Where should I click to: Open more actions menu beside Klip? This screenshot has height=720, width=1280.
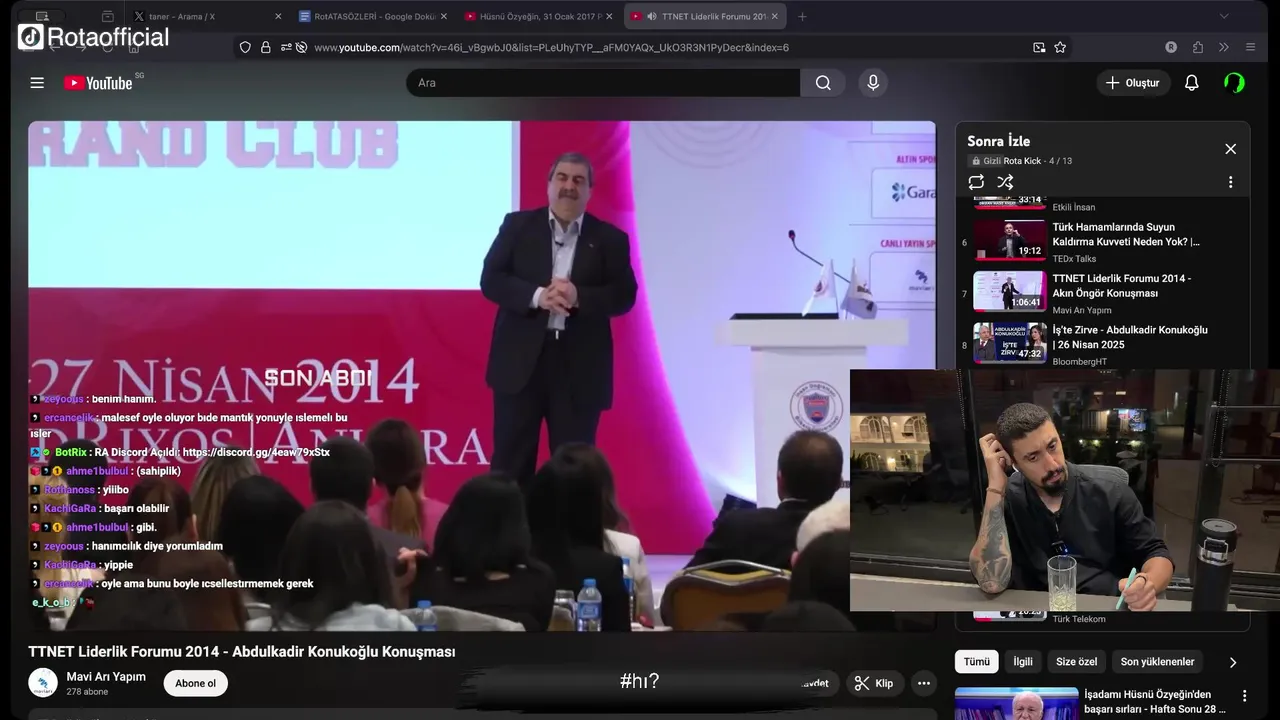pos(924,683)
